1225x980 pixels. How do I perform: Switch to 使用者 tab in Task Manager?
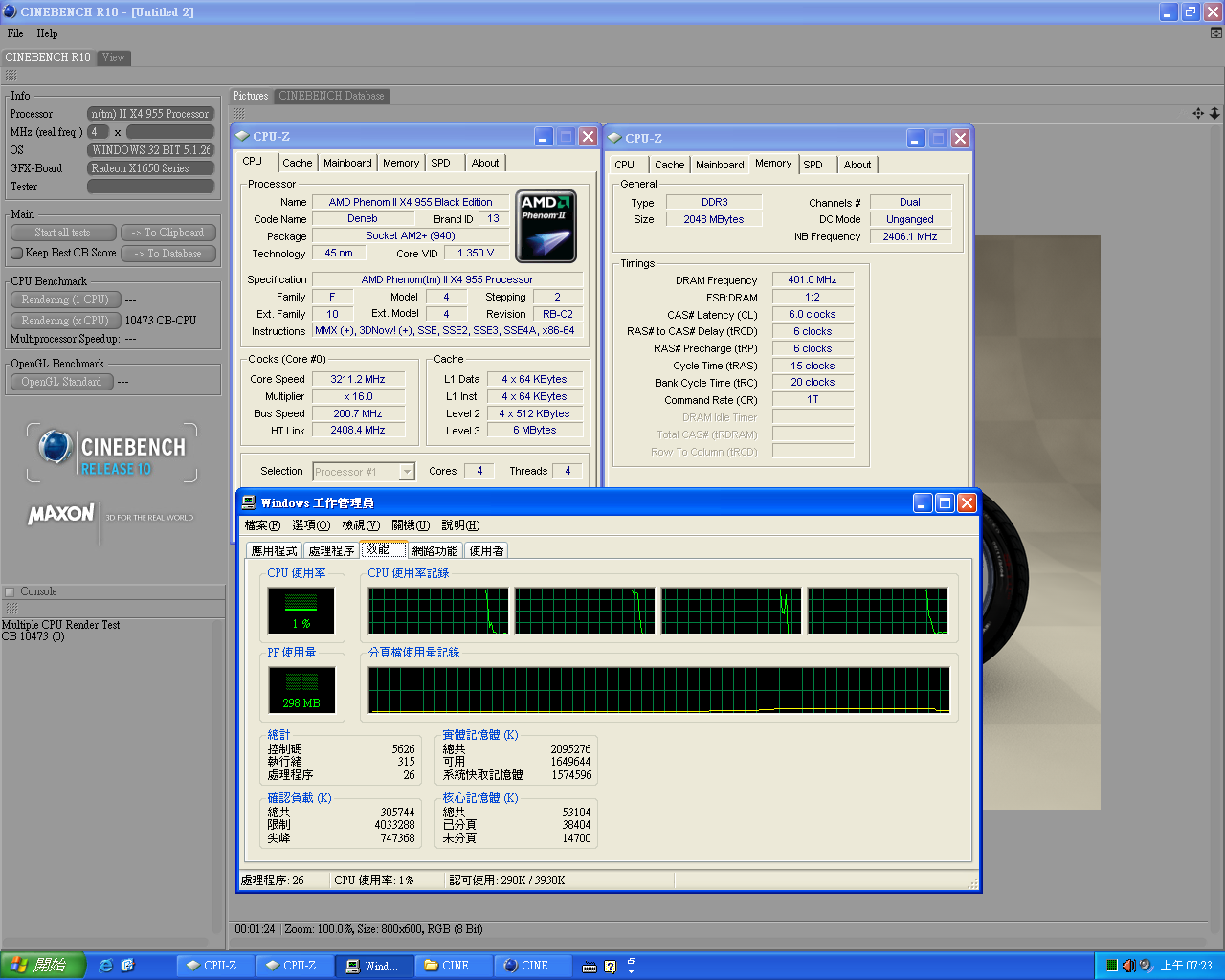pyautogui.click(x=486, y=550)
